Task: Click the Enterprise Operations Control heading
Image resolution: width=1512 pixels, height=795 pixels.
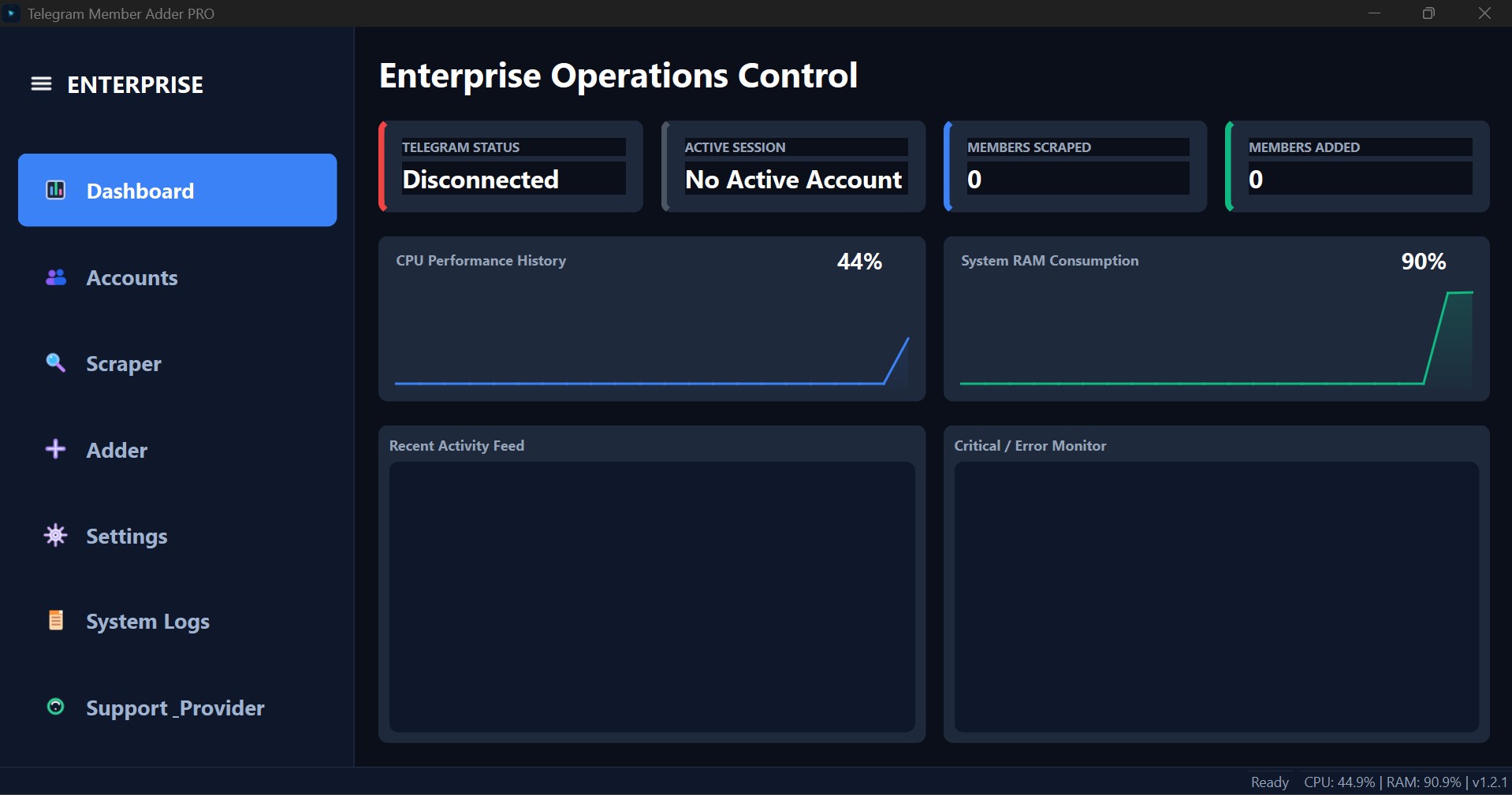Action: (x=618, y=76)
